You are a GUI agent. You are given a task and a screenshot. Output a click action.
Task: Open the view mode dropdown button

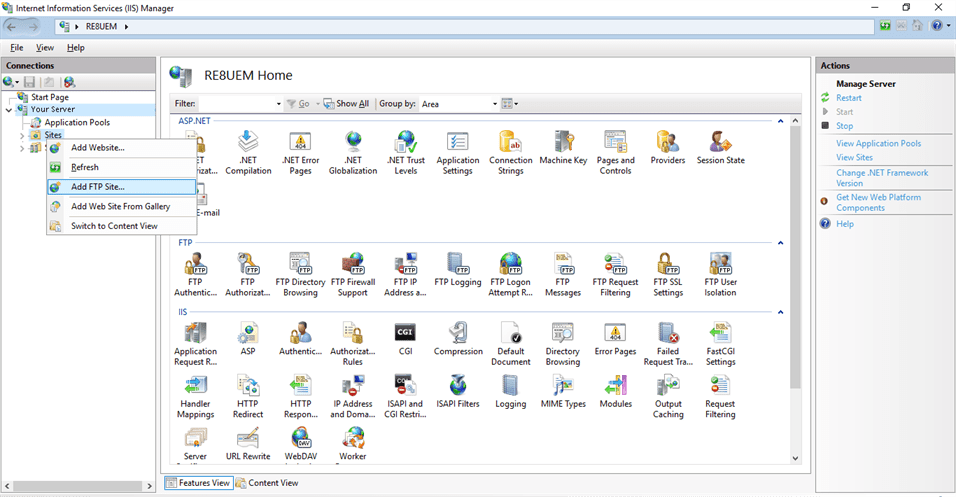[510, 104]
